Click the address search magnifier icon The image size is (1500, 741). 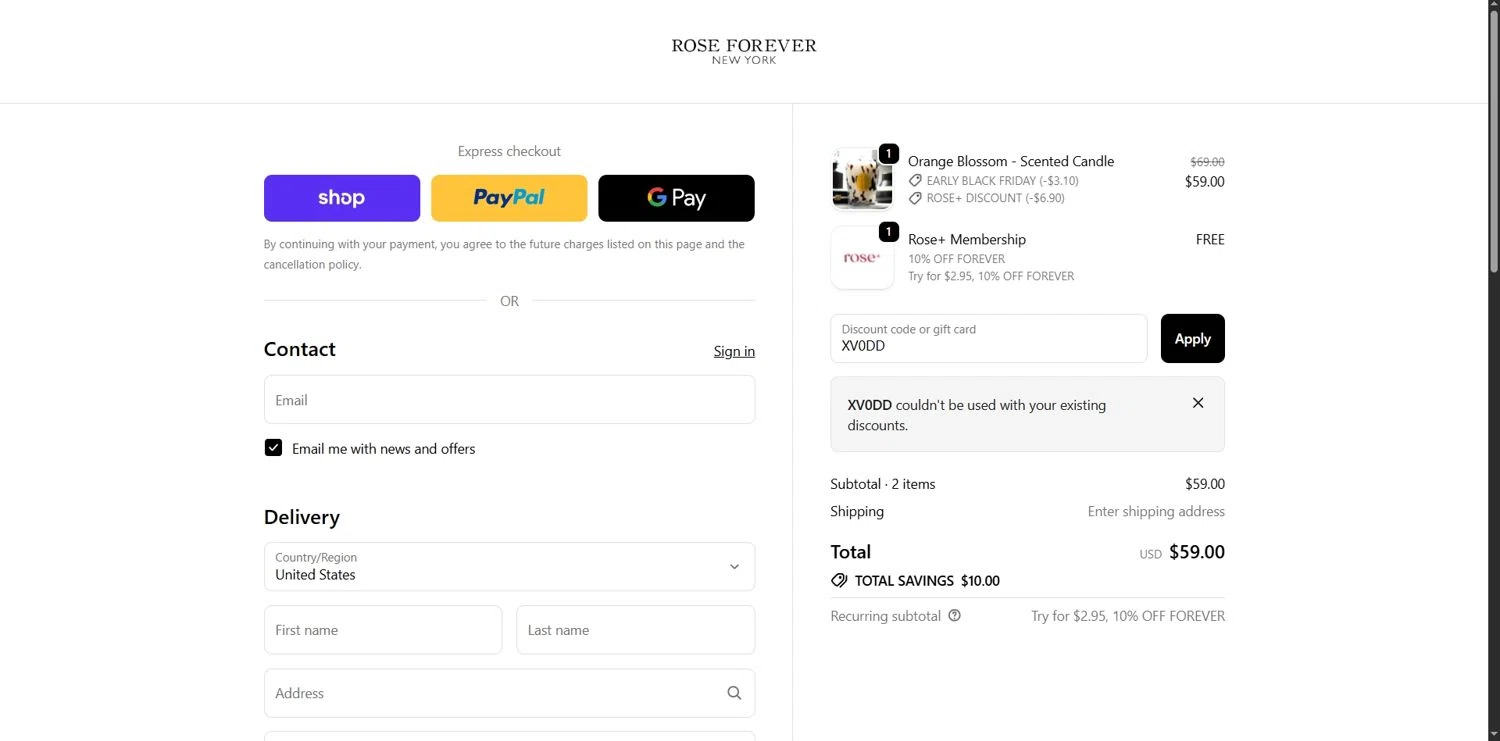point(734,693)
